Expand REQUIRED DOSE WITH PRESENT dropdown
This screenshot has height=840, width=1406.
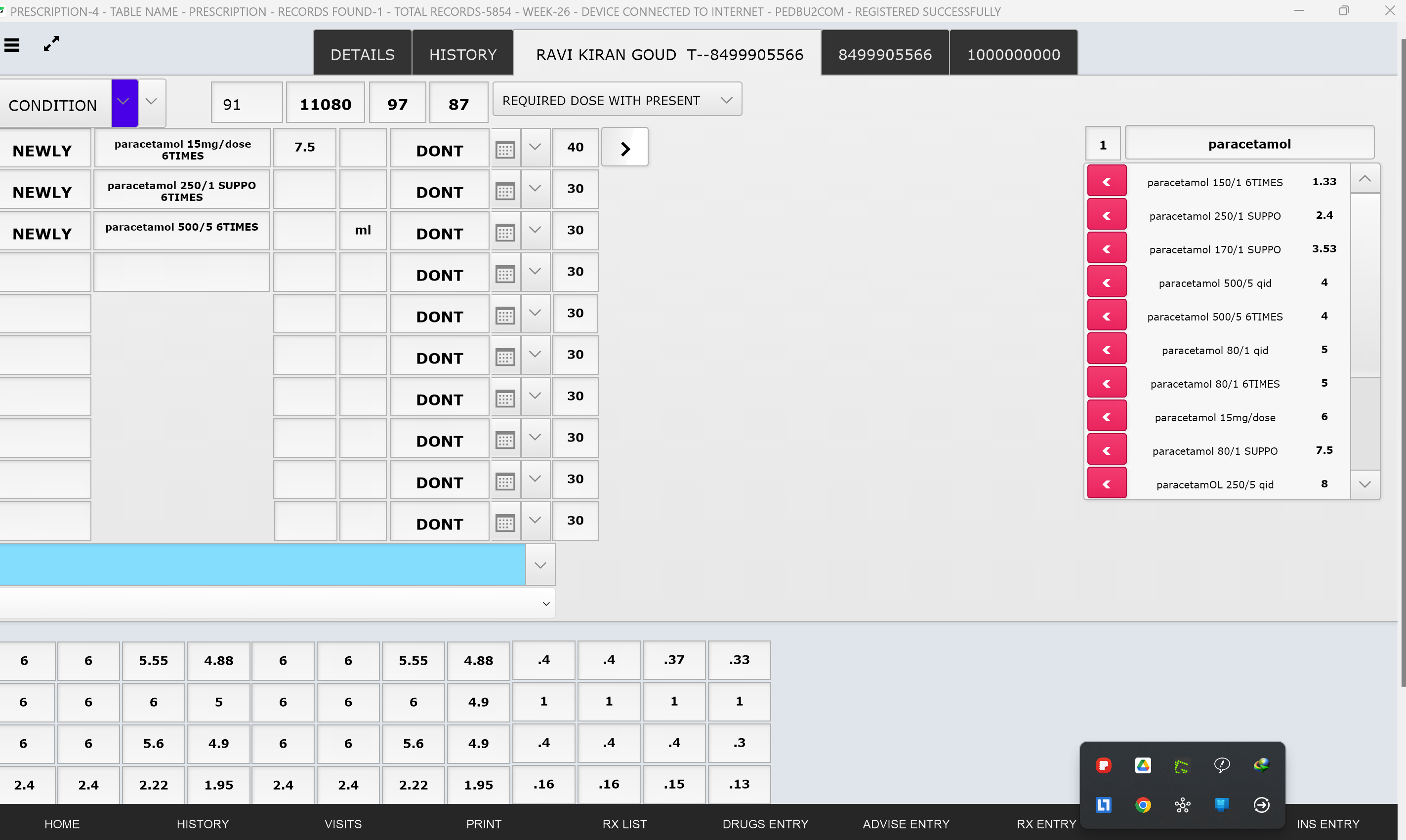(x=727, y=100)
